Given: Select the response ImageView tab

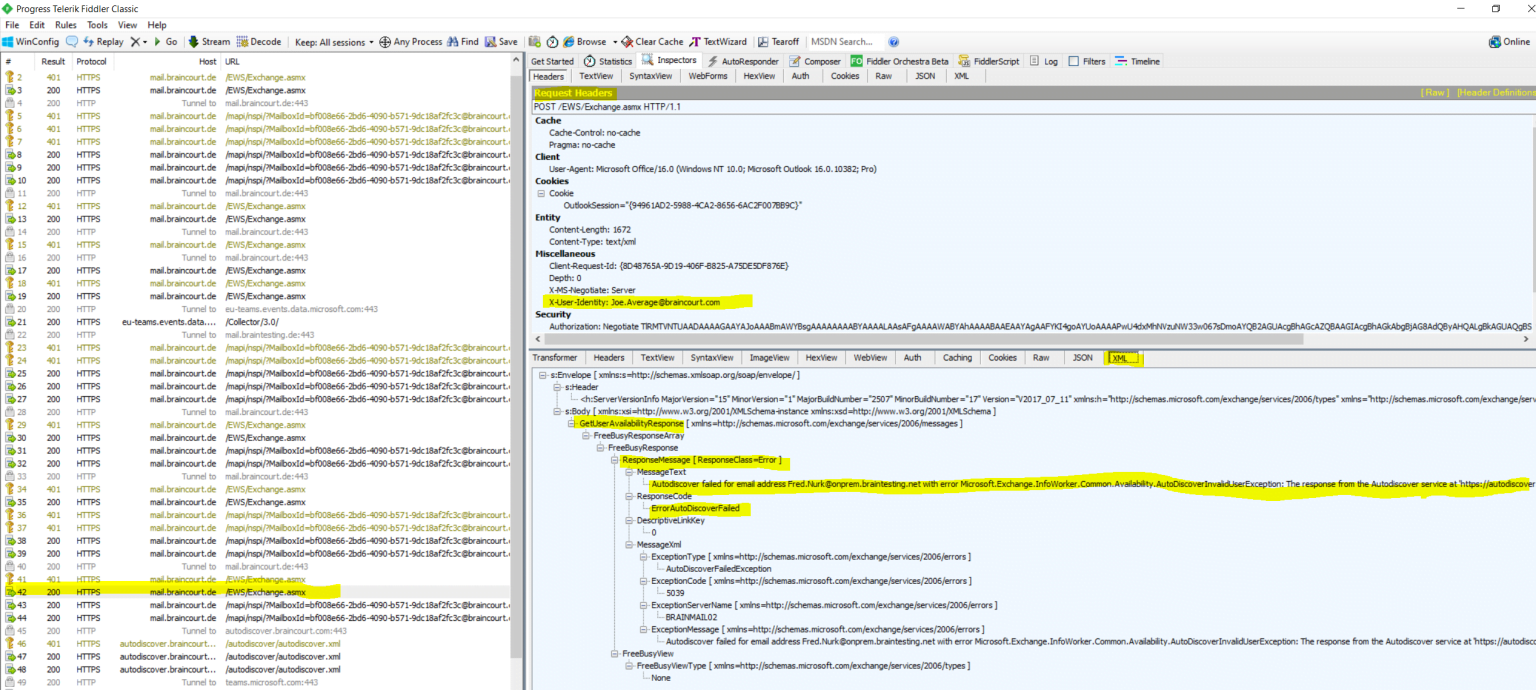Looking at the screenshot, I should click(768, 358).
